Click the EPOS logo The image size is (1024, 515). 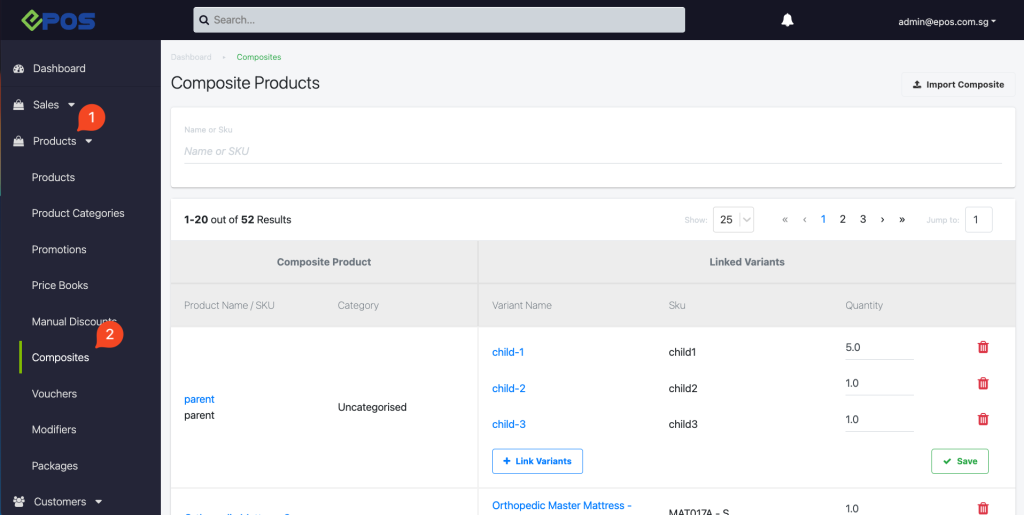(57, 20)
